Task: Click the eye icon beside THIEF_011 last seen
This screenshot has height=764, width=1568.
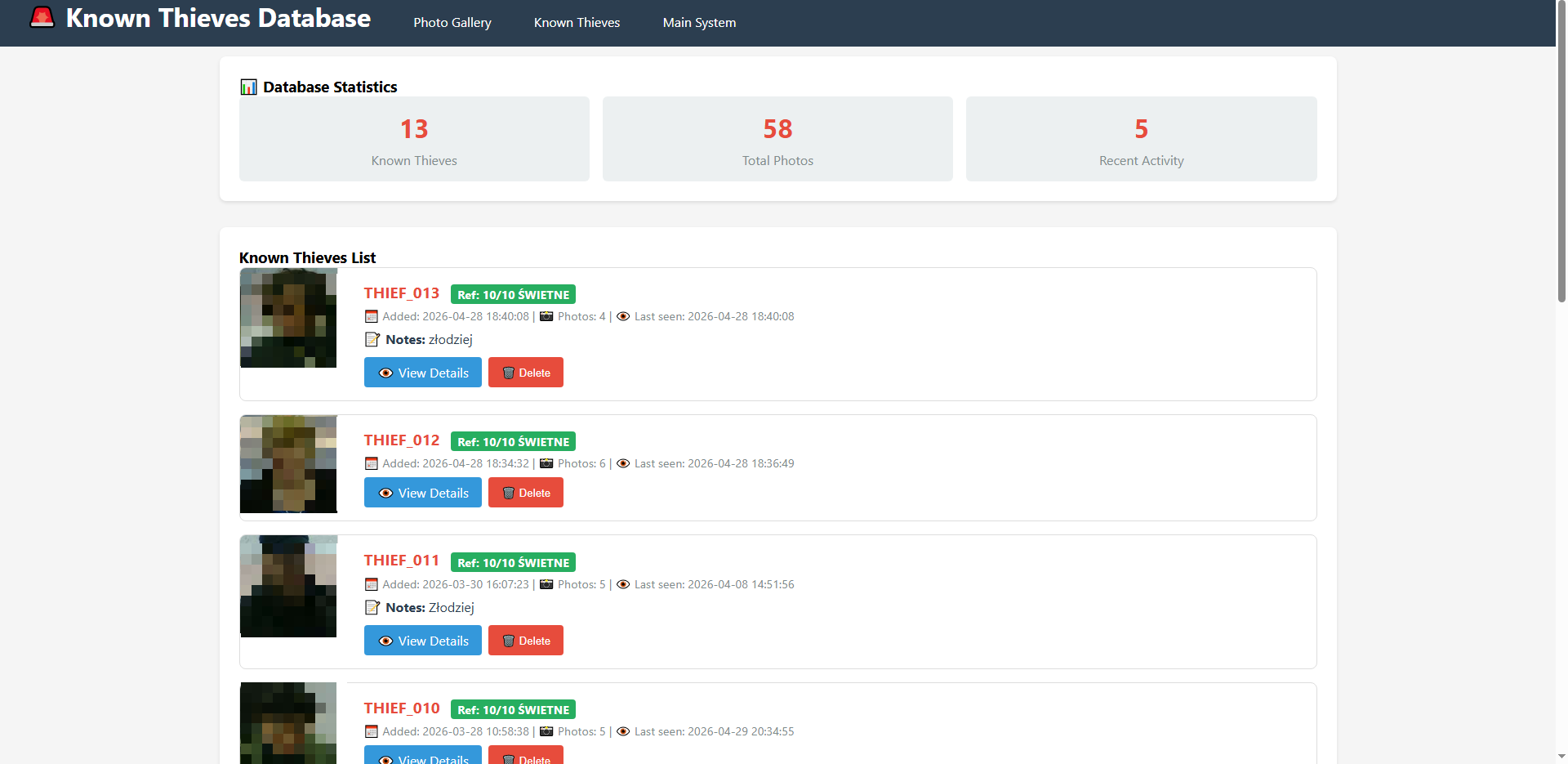Action: coord(623,585)
